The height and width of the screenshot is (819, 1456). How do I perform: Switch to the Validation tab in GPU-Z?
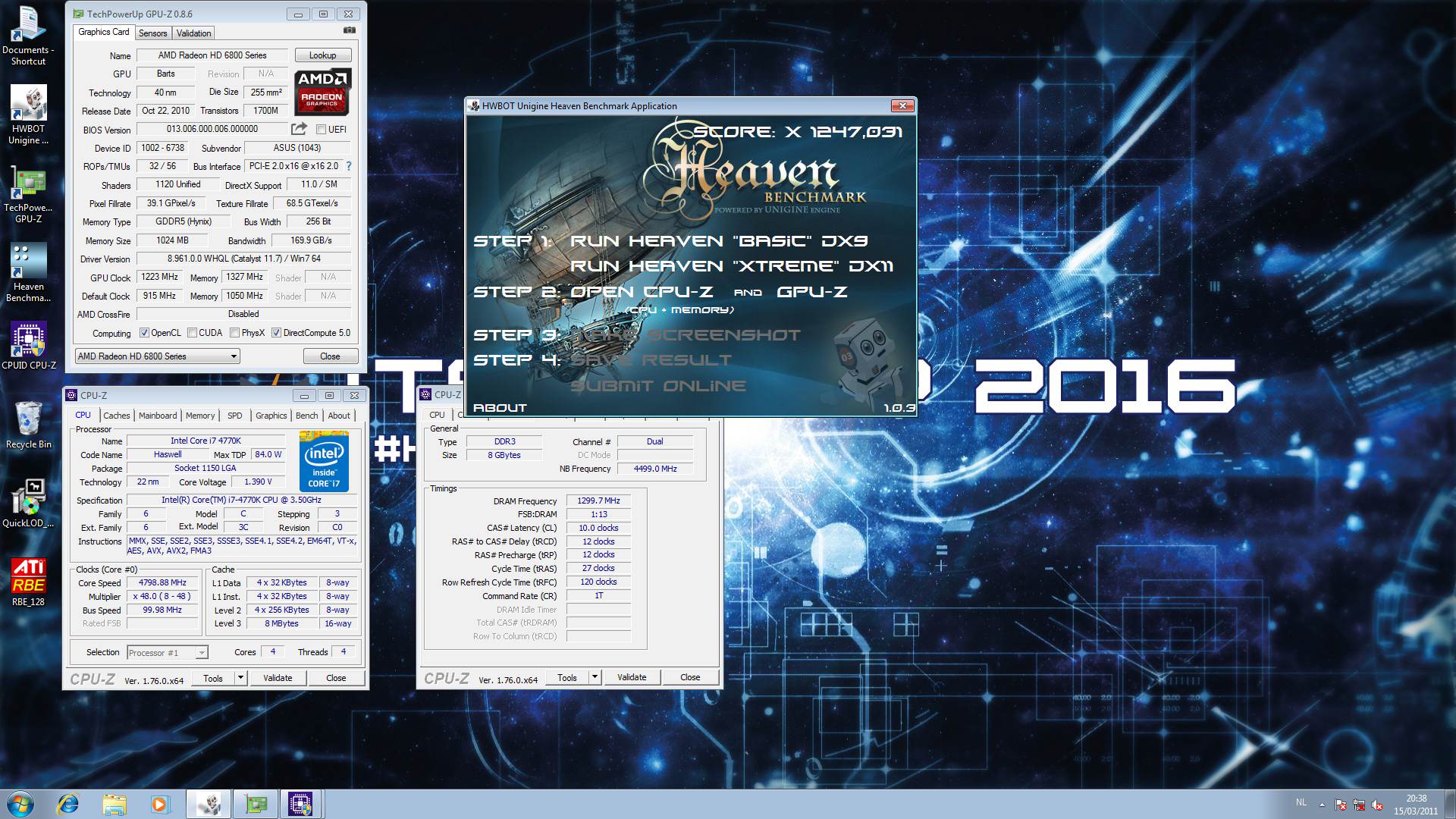coord(193,33)
